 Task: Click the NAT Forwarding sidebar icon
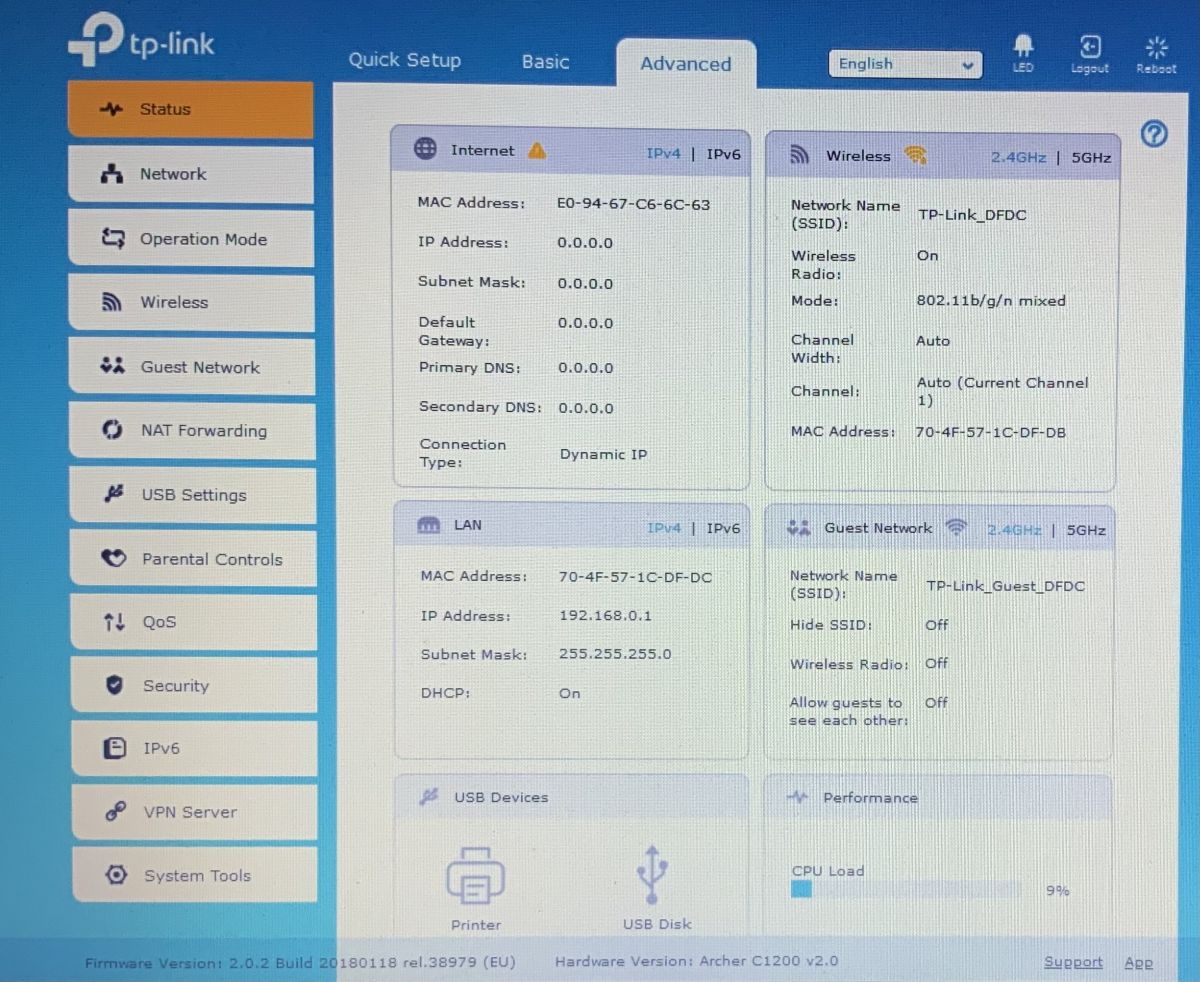click(113, 430)
